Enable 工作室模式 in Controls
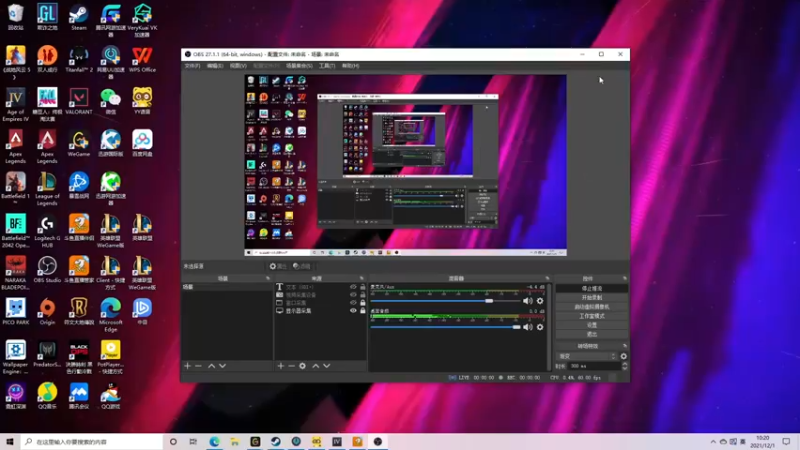The width and height of the screenshot is (800, 450). (x=592, y=316)
